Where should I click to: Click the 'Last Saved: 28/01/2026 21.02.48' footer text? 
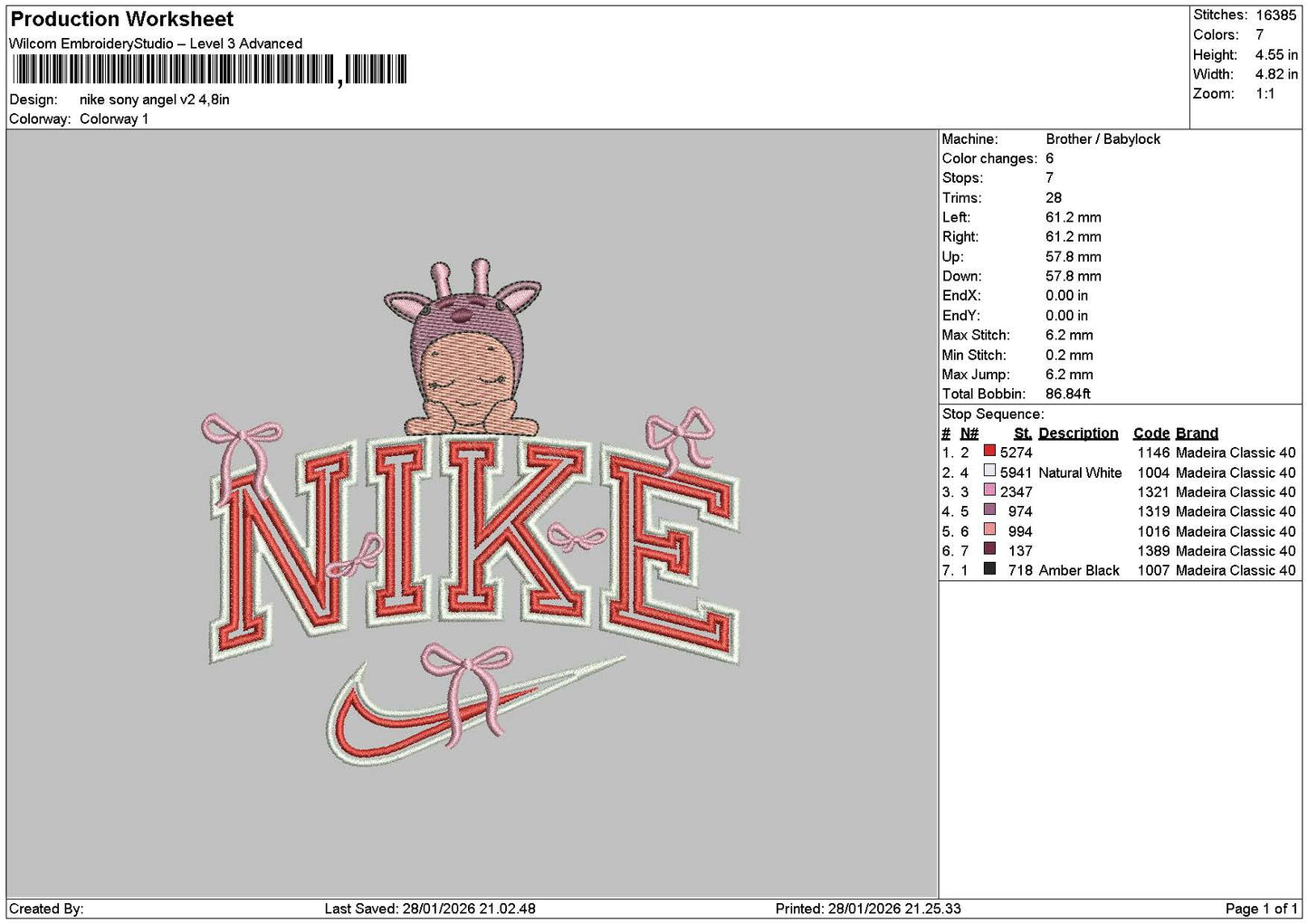430,909
